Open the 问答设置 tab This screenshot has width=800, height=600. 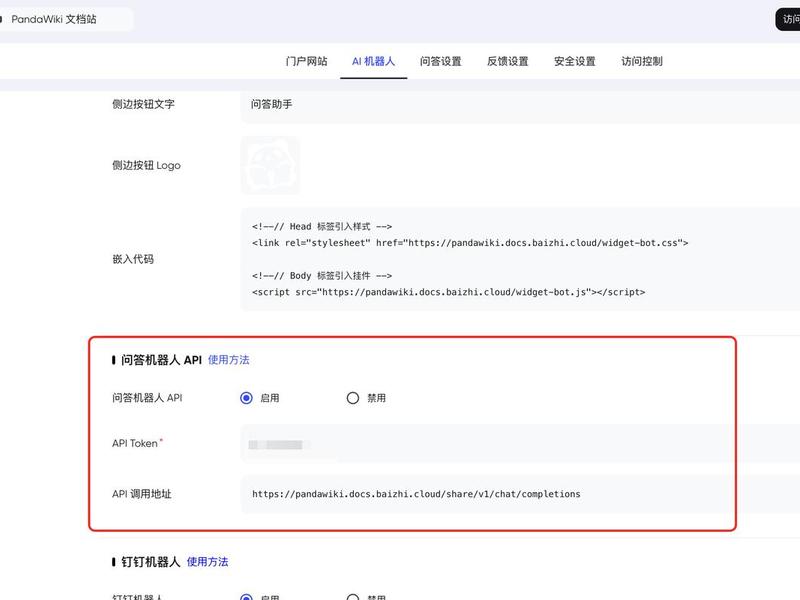click(440, 61)
